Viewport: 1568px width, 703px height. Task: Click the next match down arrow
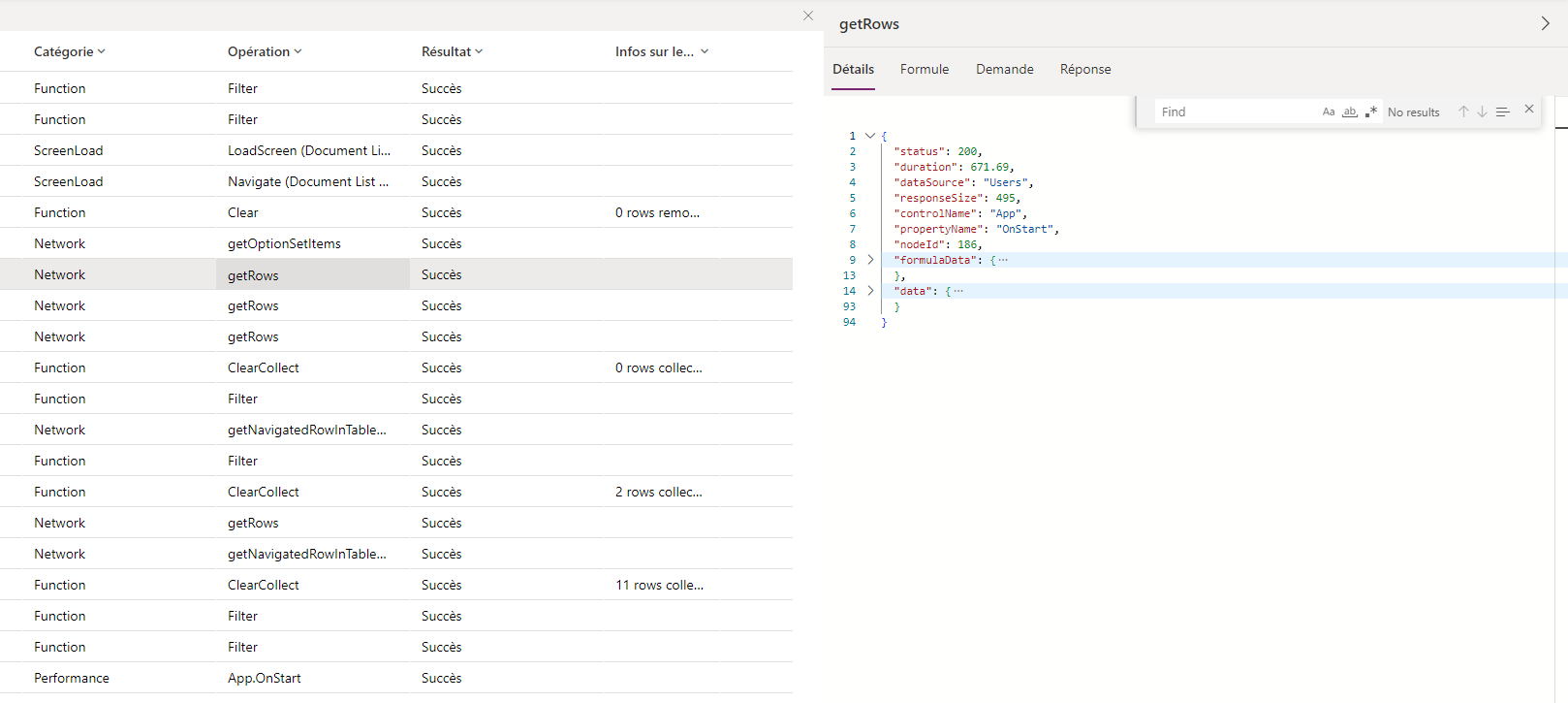coord(1482,112)
